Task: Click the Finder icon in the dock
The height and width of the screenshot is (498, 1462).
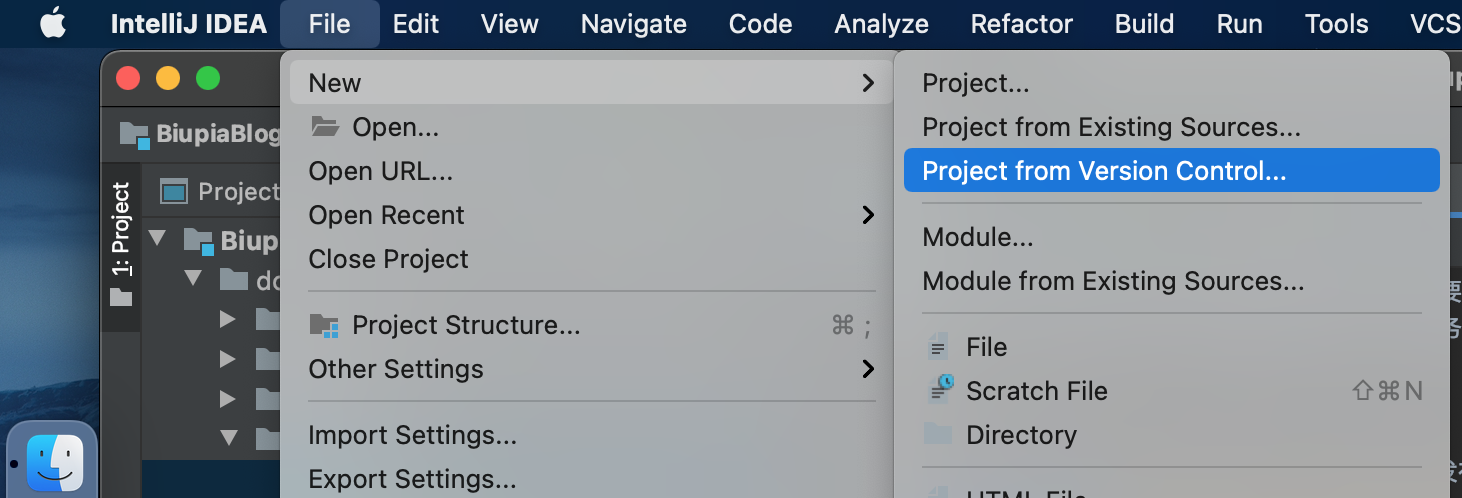Action: point(55,464)
